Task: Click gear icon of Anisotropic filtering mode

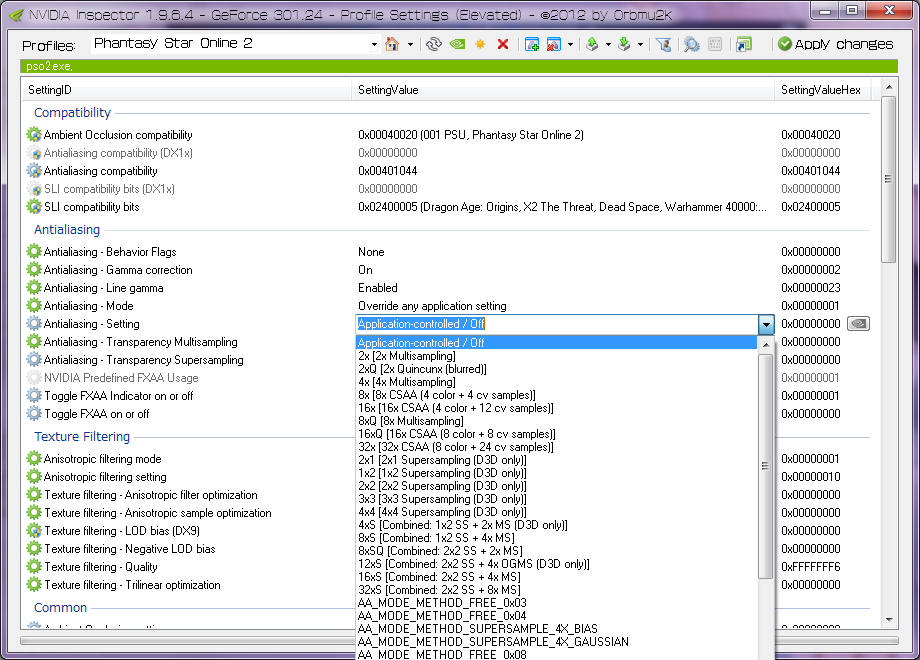Action: click(x=34, y=459)
